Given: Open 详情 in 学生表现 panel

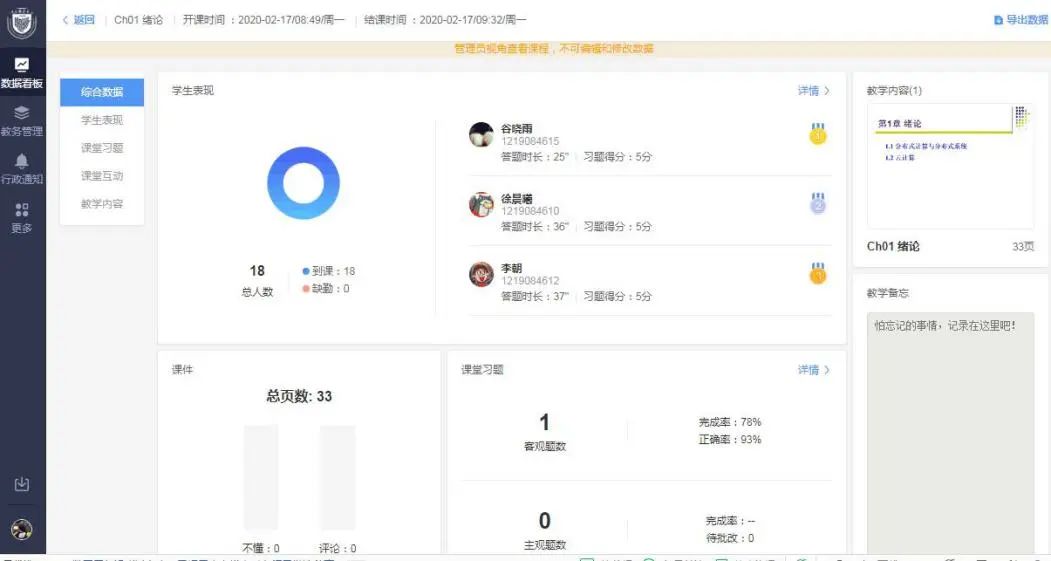Looking at the screenshot, I should (x=814, y=90).
